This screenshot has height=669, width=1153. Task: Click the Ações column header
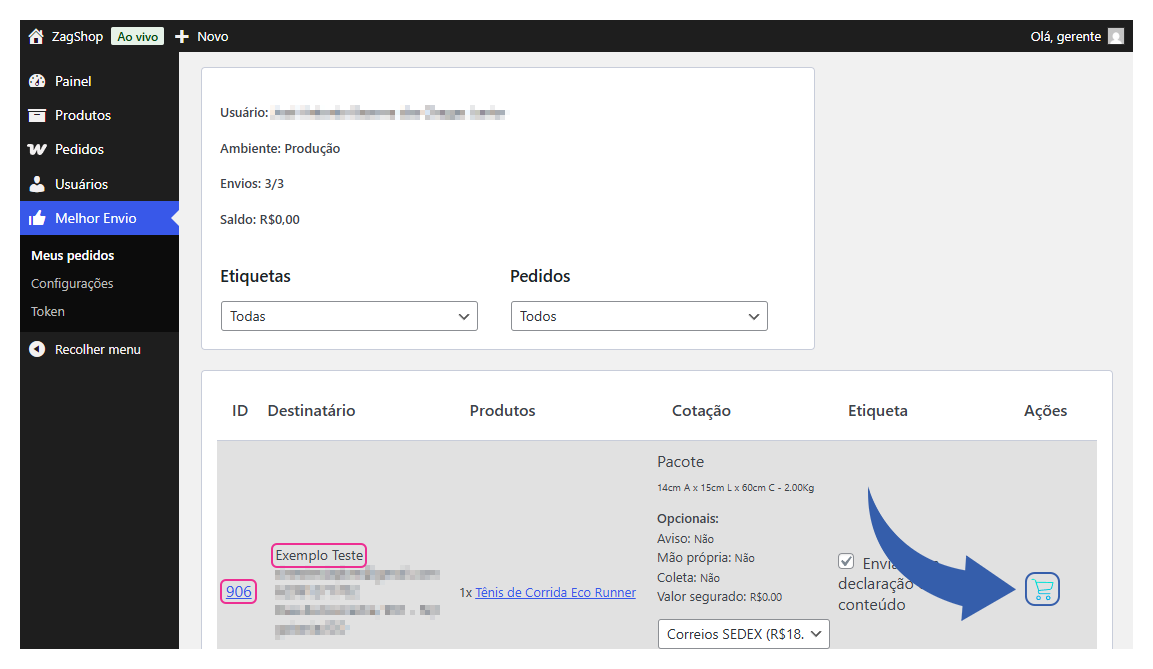point(1046,410)
